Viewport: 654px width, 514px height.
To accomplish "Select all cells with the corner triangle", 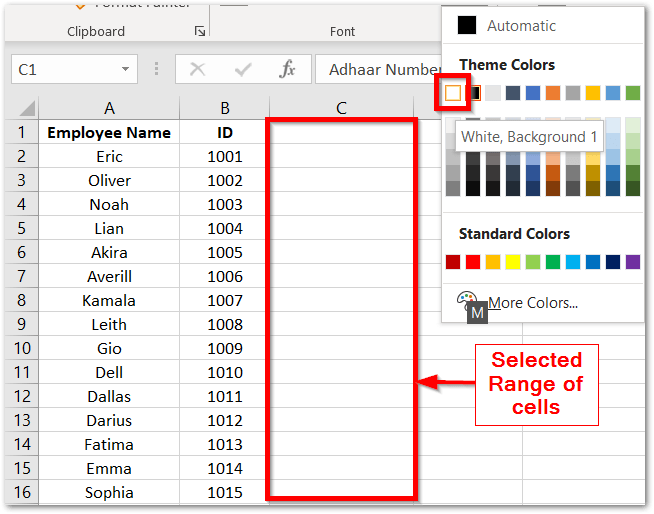I will [x=27, y=108].
